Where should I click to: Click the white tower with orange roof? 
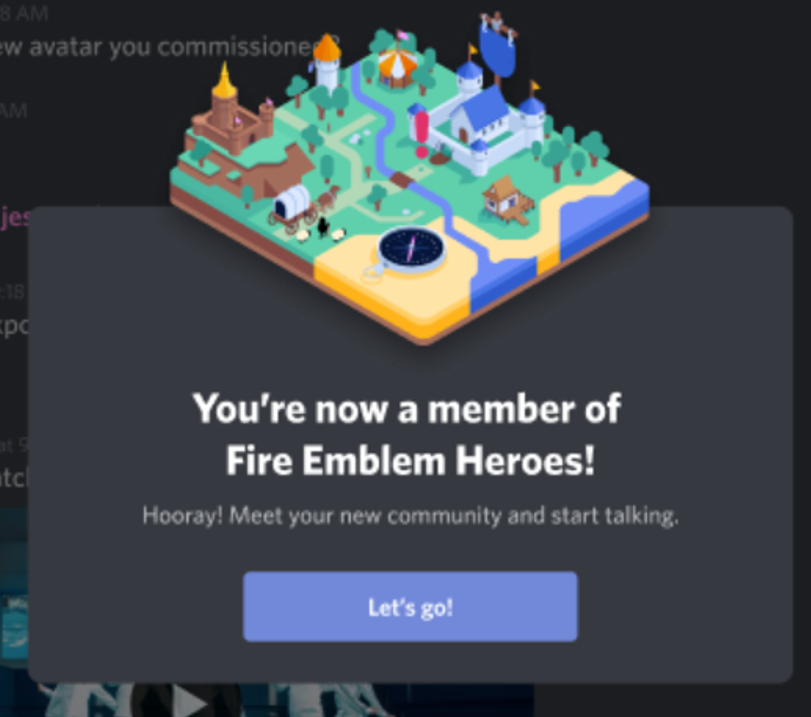(x=327, y=62)
